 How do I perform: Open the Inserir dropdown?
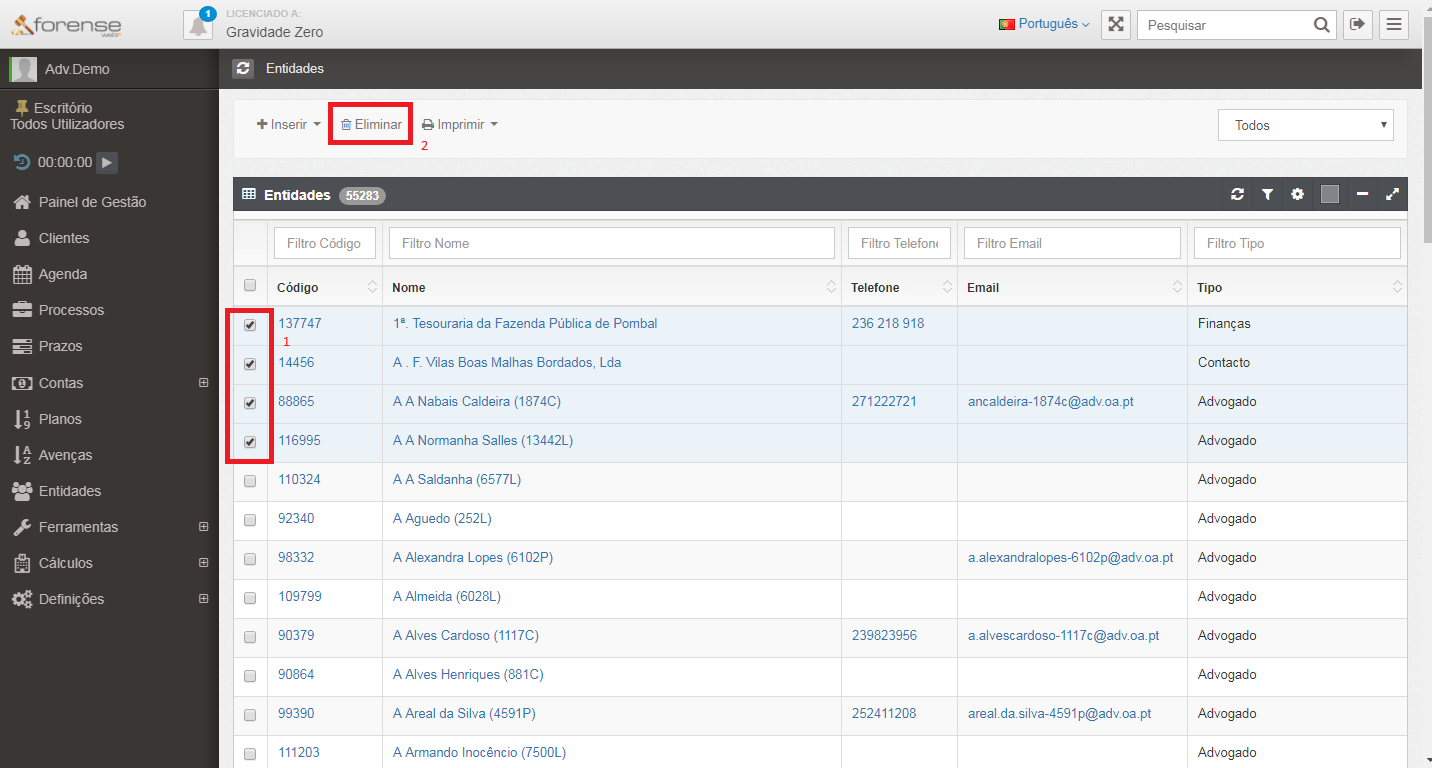click(289, 125)
